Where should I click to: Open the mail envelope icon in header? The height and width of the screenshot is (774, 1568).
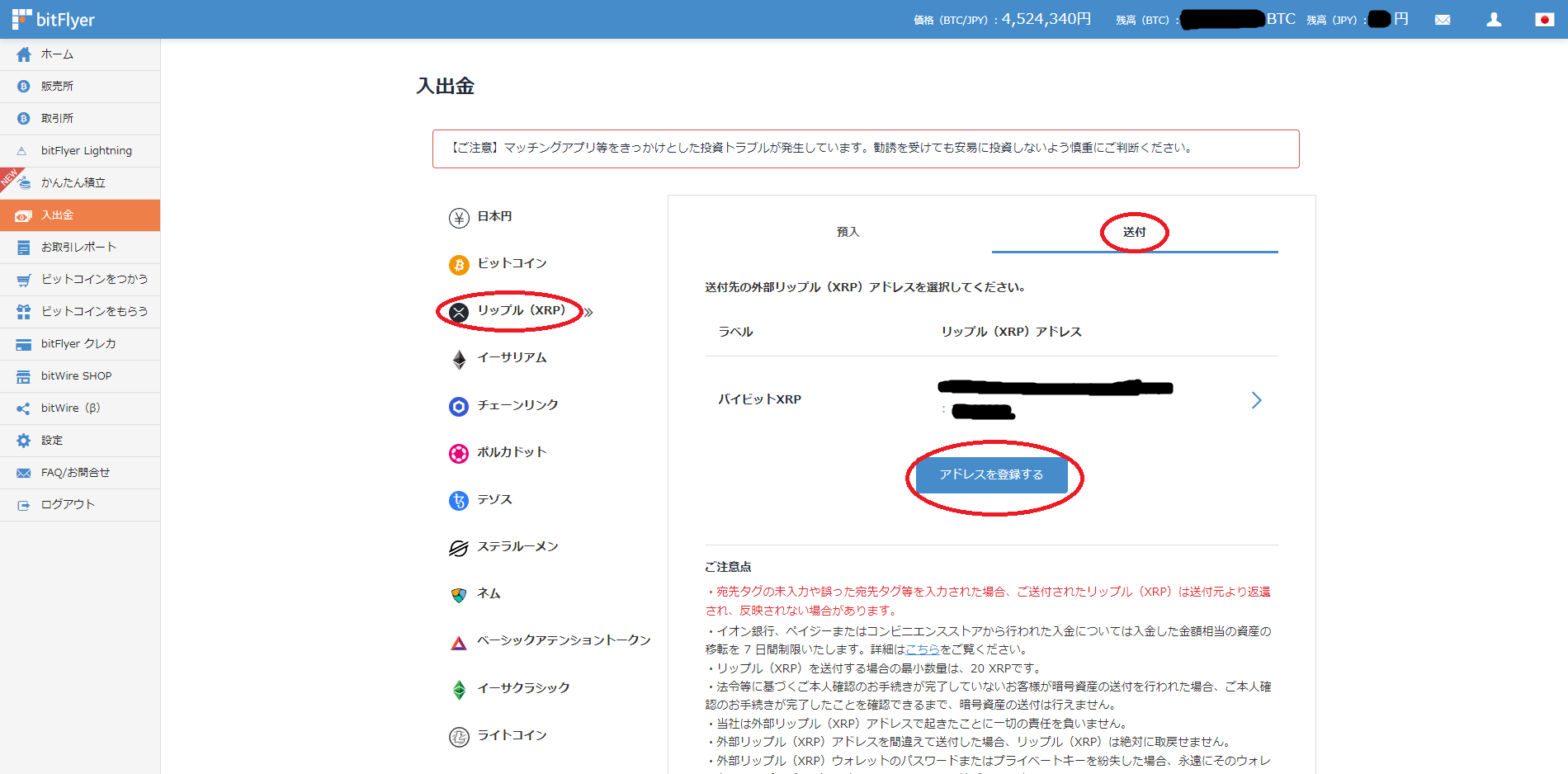pyautogui.click(x=1443, y=20)
